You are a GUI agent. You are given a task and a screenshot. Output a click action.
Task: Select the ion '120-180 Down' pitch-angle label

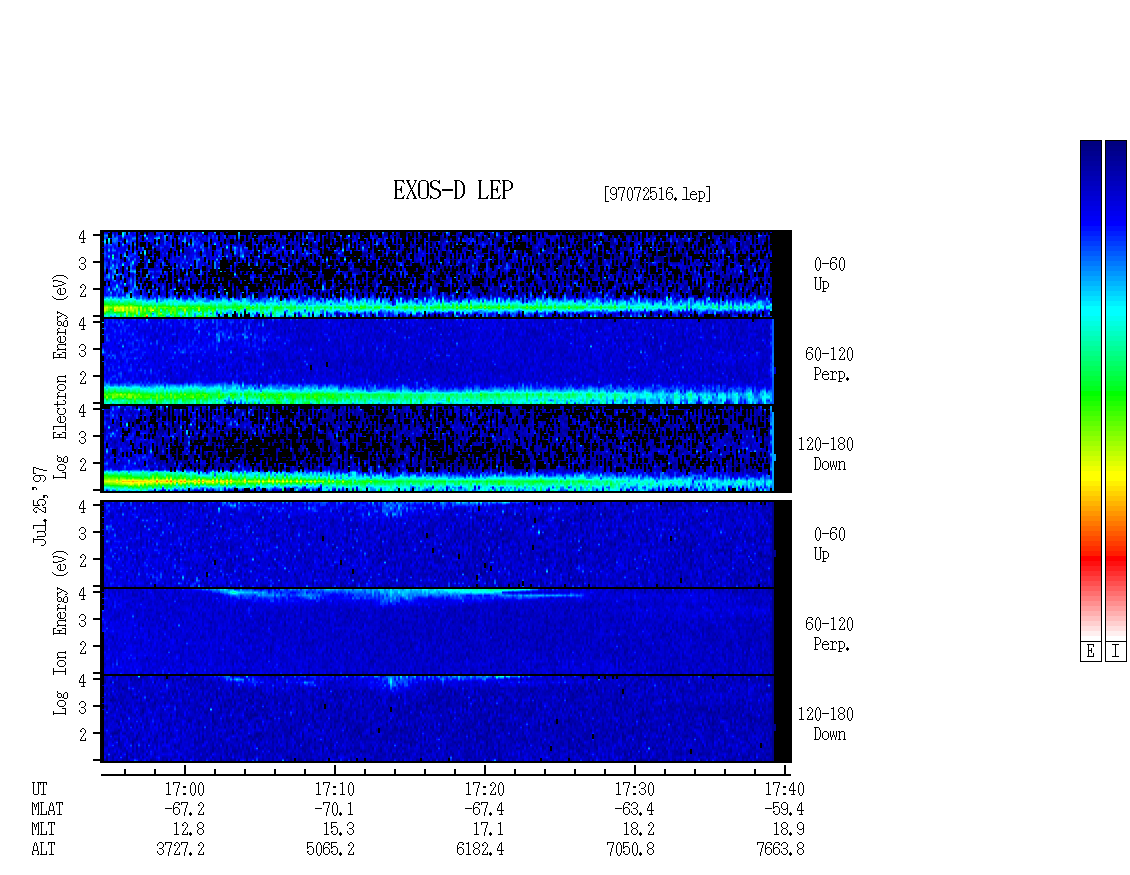click(x=826, y=724)
